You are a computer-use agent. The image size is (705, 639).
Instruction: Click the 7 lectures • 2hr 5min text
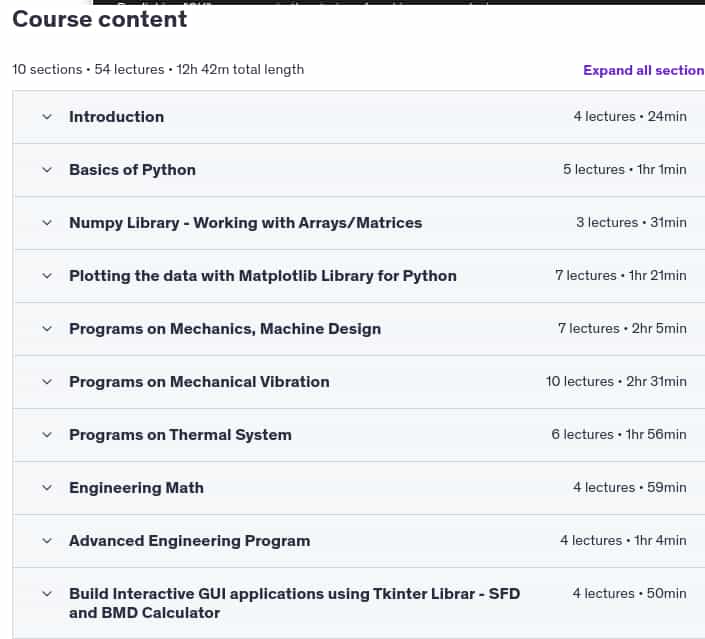(x=622, y=329)
